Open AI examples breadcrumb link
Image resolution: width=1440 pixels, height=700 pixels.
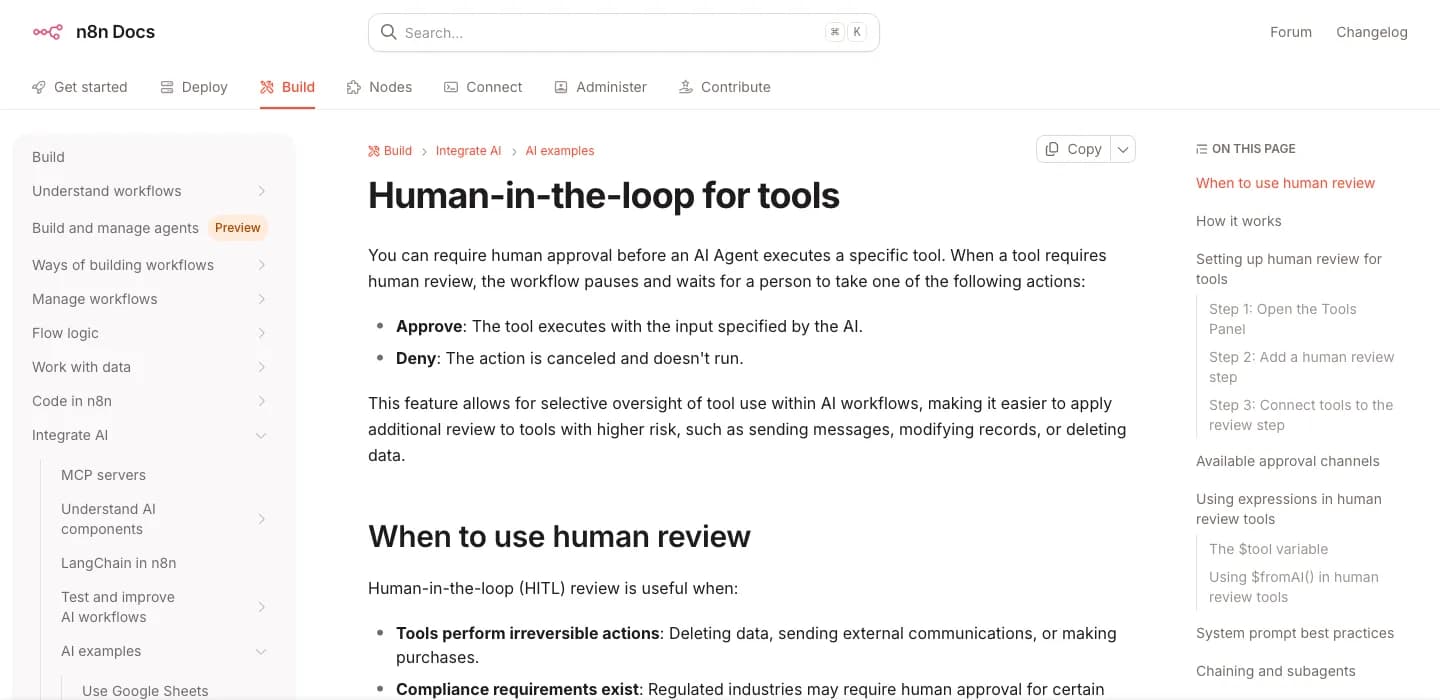coord(560,151)
